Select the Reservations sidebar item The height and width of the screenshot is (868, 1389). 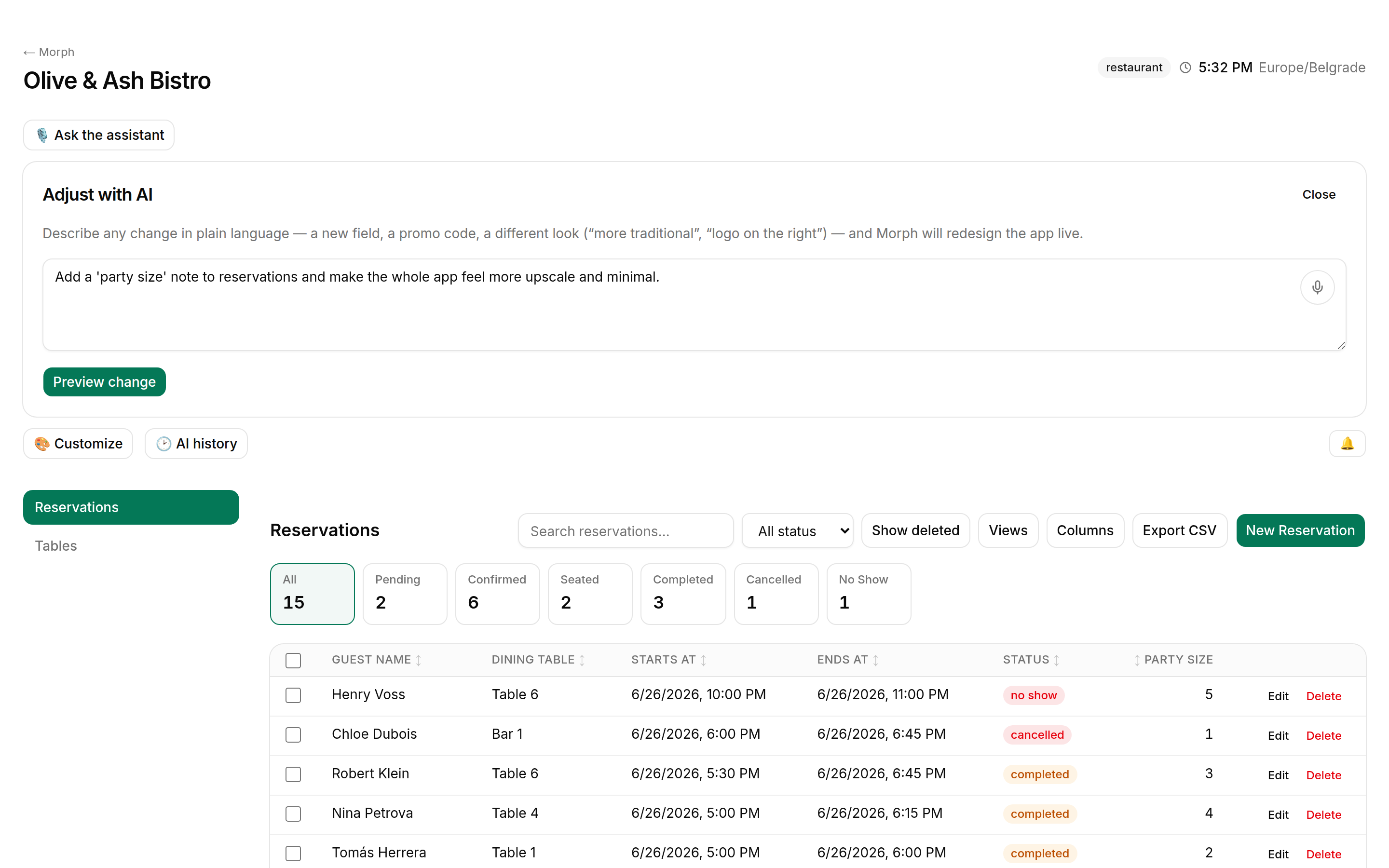tap(131, 507)
